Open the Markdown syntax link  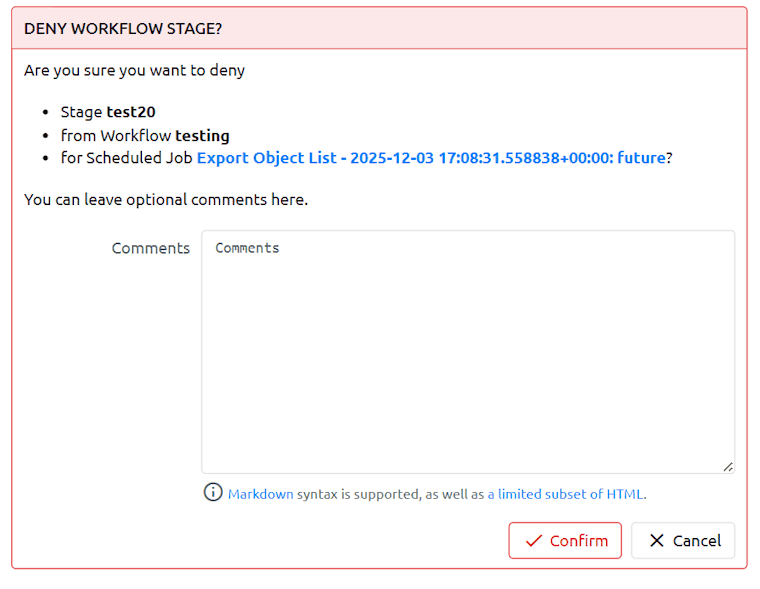[261, 494]
